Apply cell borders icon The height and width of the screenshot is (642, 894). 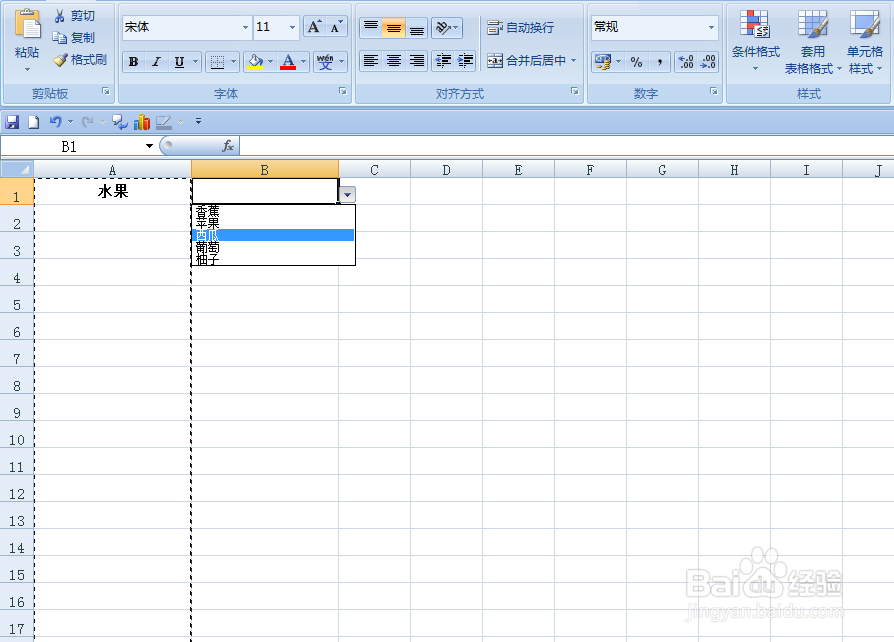217,62
